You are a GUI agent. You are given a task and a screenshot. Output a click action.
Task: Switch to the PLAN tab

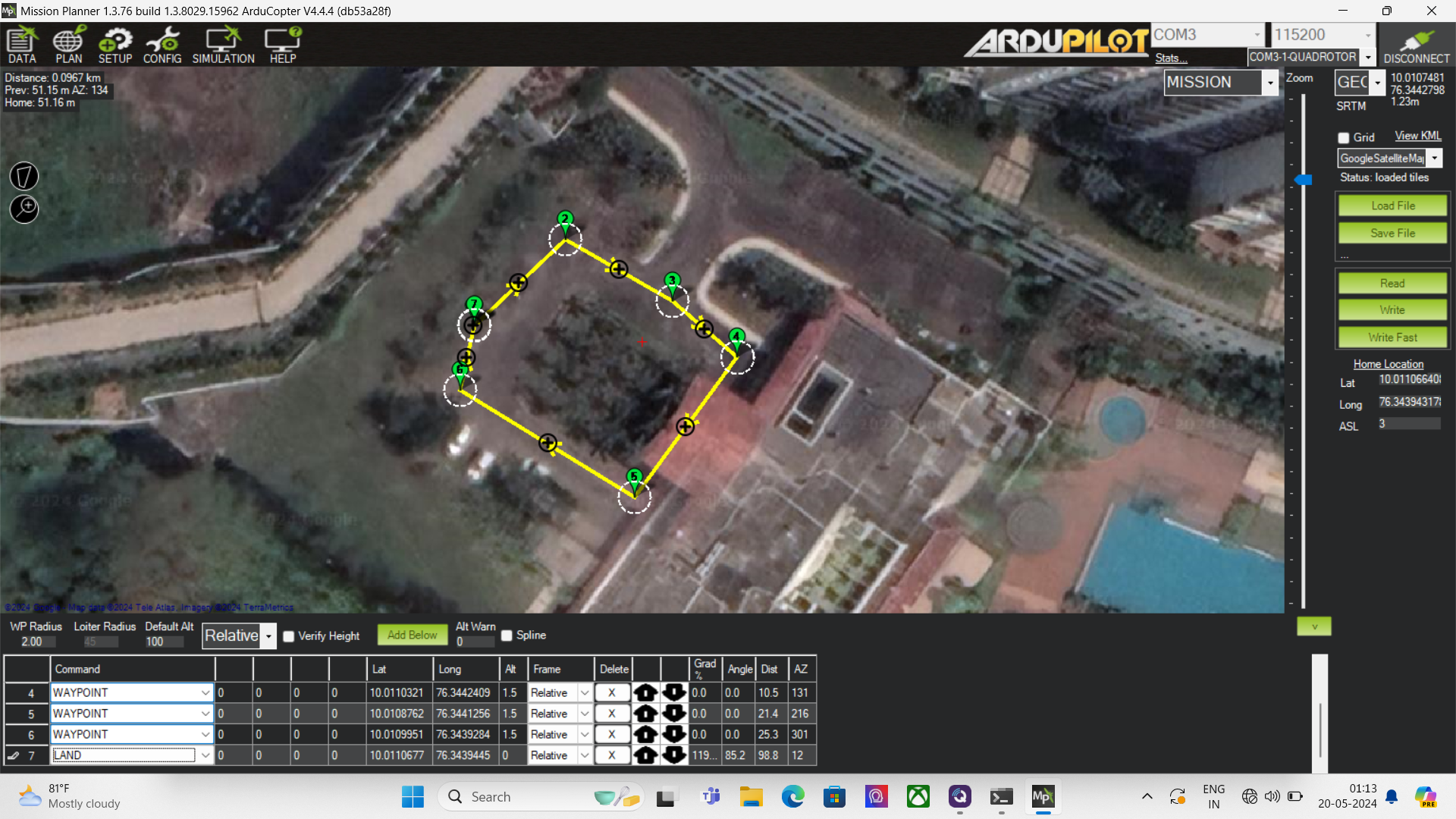(x=68, y=45)
